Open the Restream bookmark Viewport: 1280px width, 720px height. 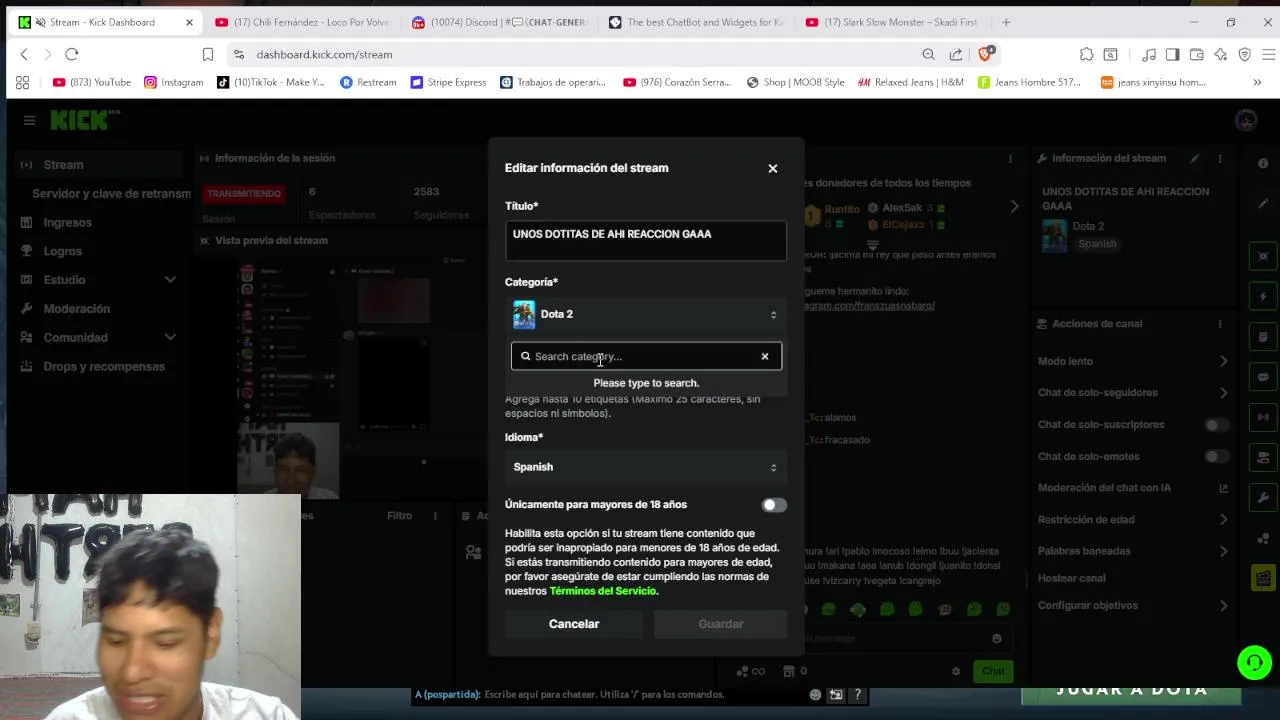pyautogui.click(x=368, y=82)
